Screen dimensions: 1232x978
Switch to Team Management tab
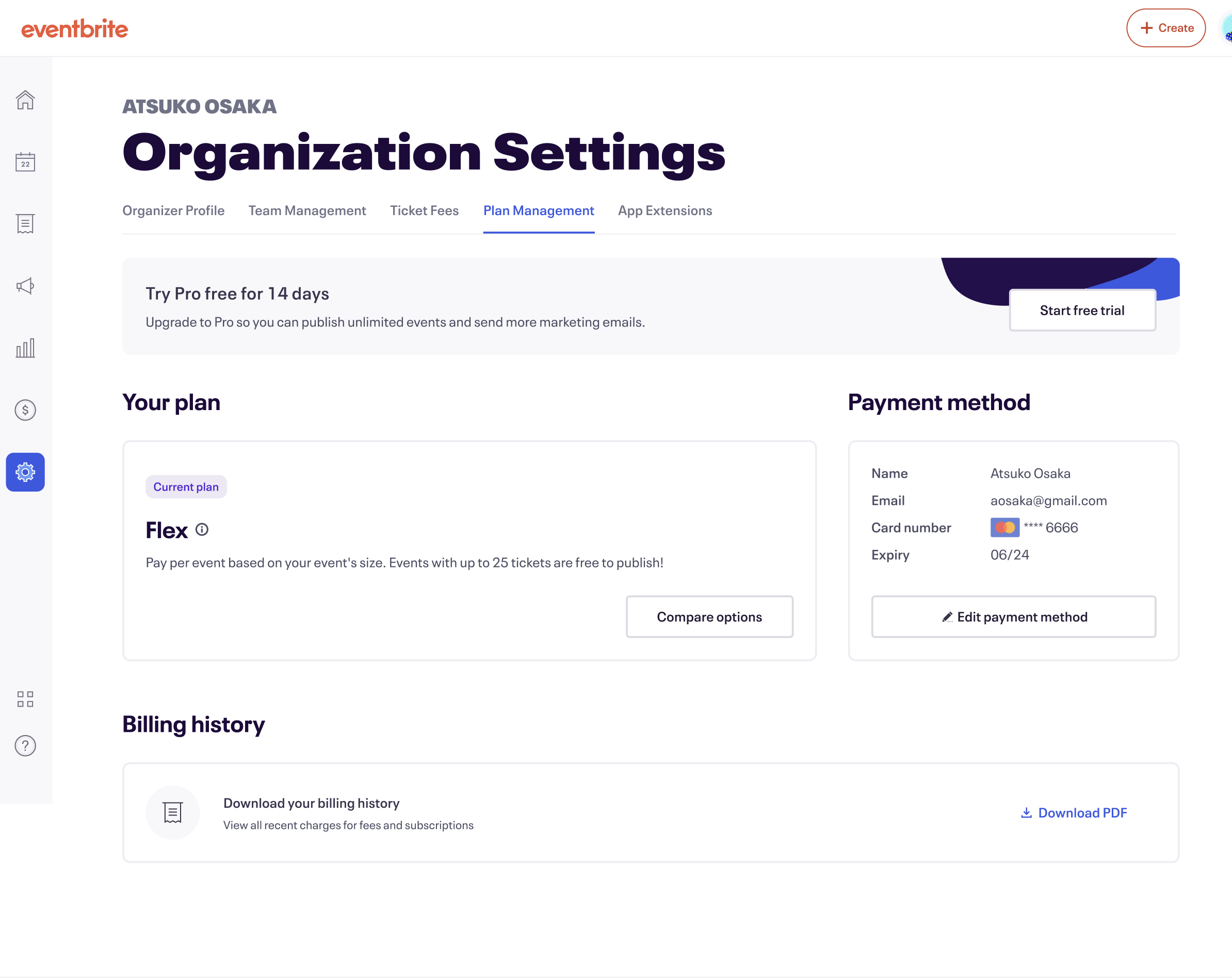(x=307, y=211)
